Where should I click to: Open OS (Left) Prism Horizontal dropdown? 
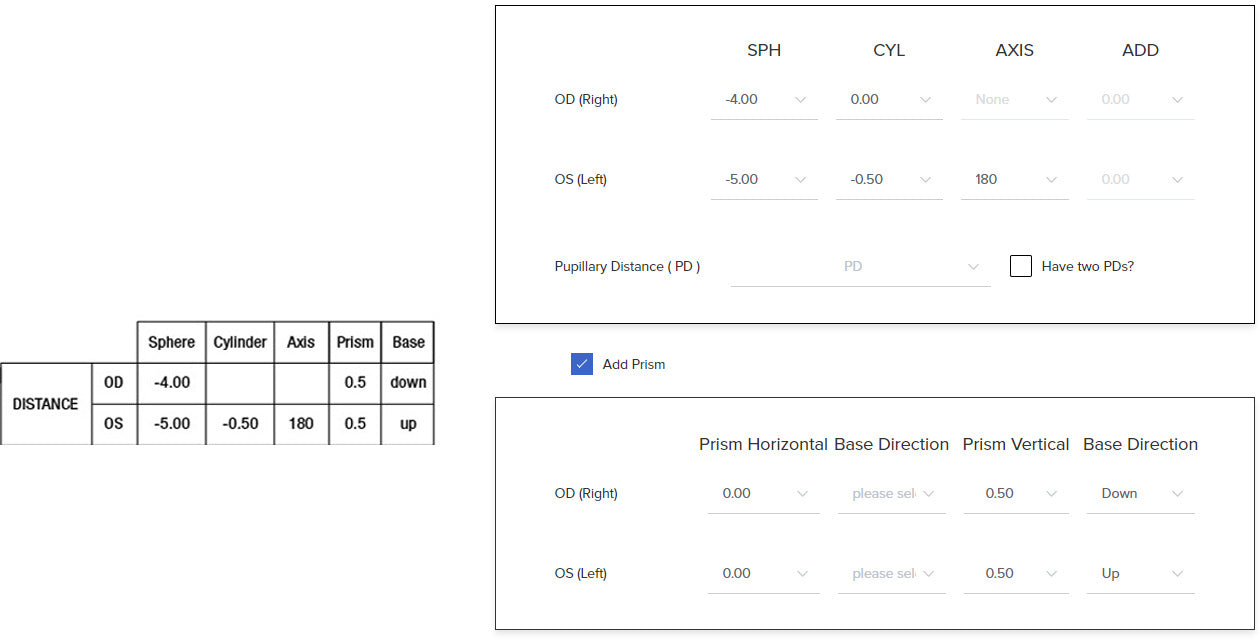[763, 574]
